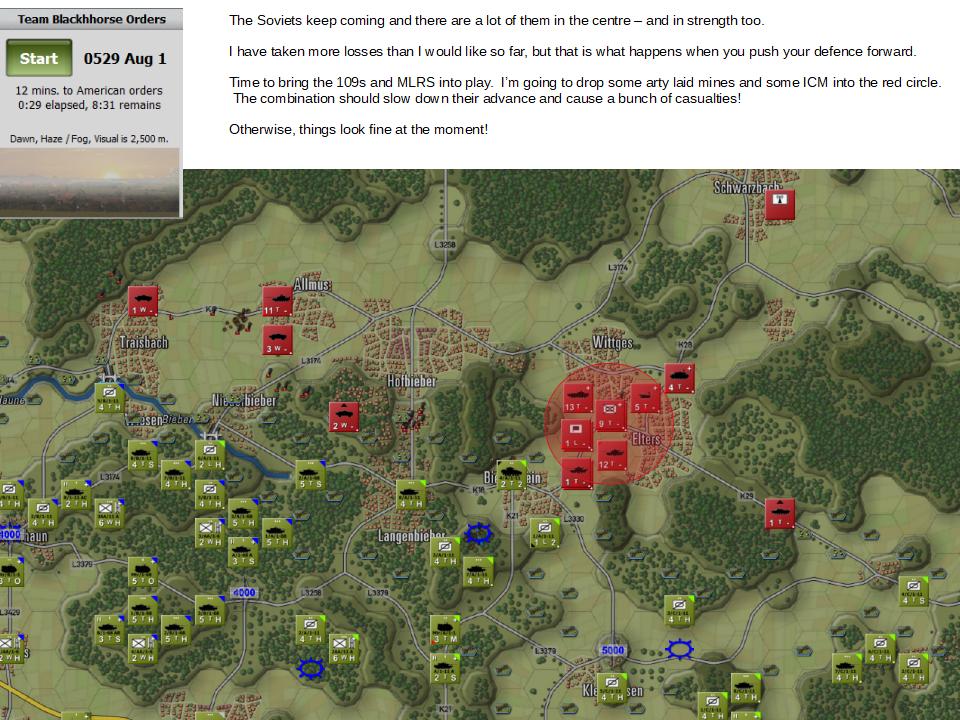960x720 pixels.
Task: Click the K29 road label
Action: click(746, 495)
